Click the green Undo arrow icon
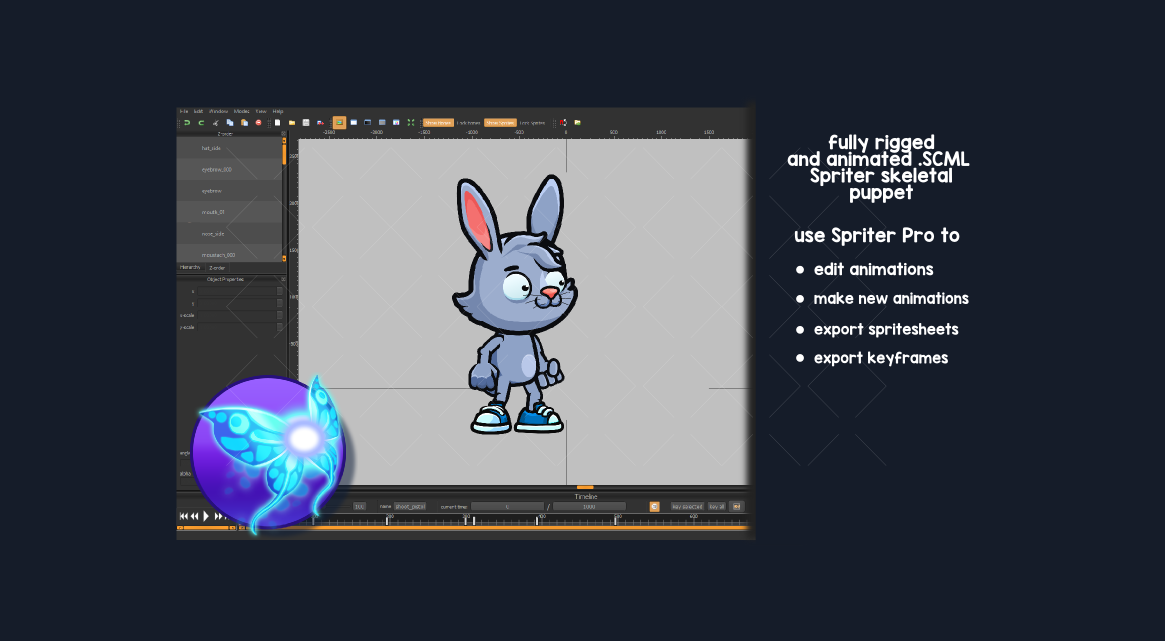1165x641 pixels. (186, 123)
